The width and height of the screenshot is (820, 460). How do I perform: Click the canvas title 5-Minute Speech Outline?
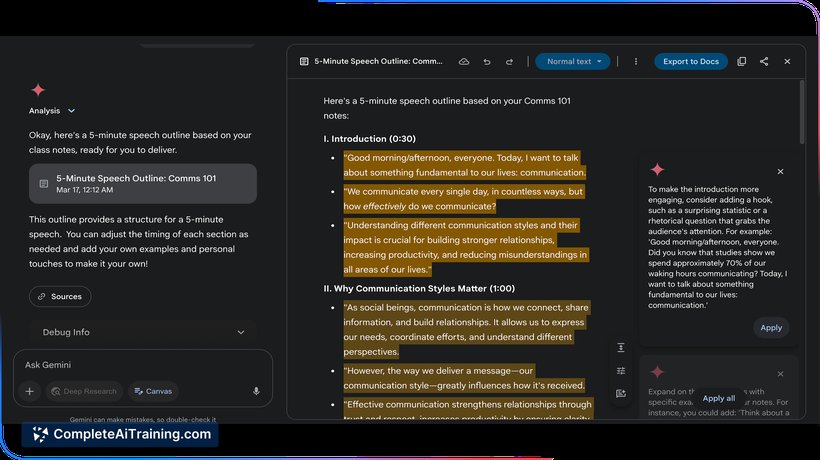(378, 62)
